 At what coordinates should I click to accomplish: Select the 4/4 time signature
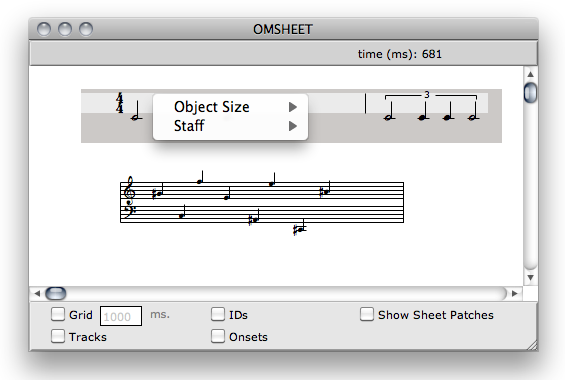[x=120, y=103]
